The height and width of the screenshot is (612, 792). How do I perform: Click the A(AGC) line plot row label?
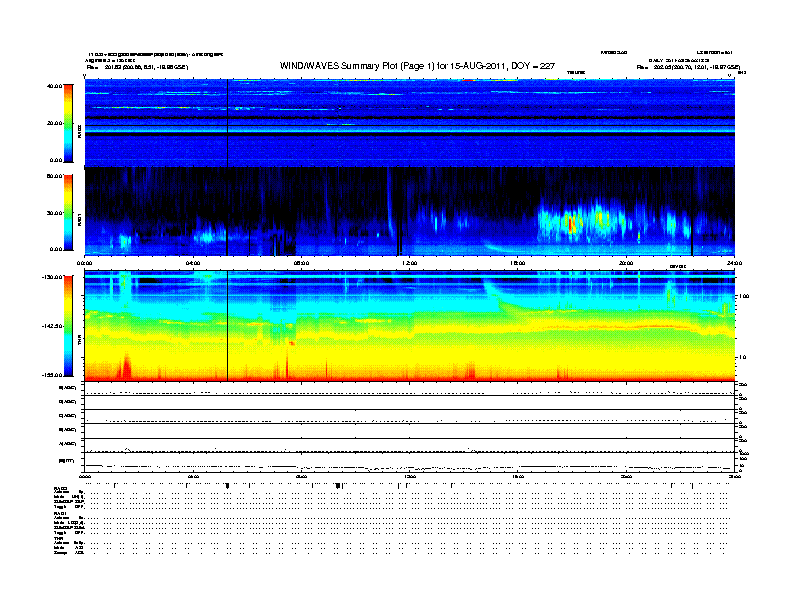[68, 444]
